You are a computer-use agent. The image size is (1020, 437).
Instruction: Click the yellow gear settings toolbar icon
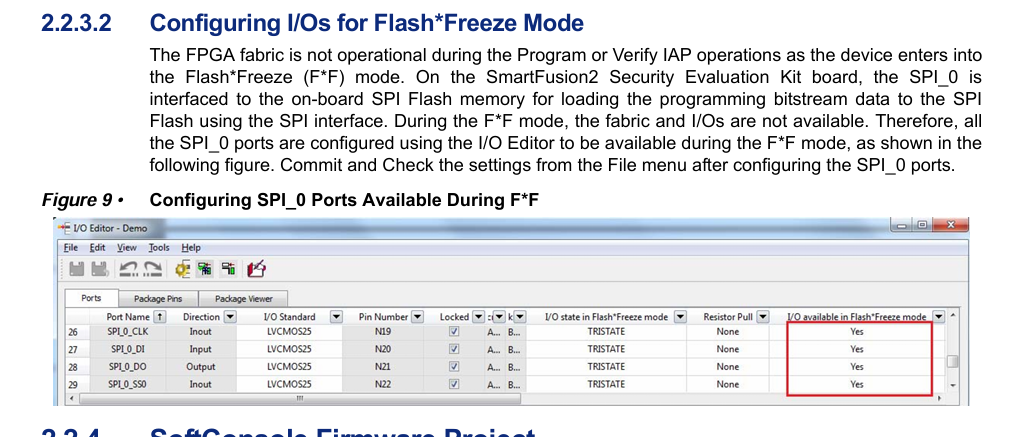[x=183, y=269]
